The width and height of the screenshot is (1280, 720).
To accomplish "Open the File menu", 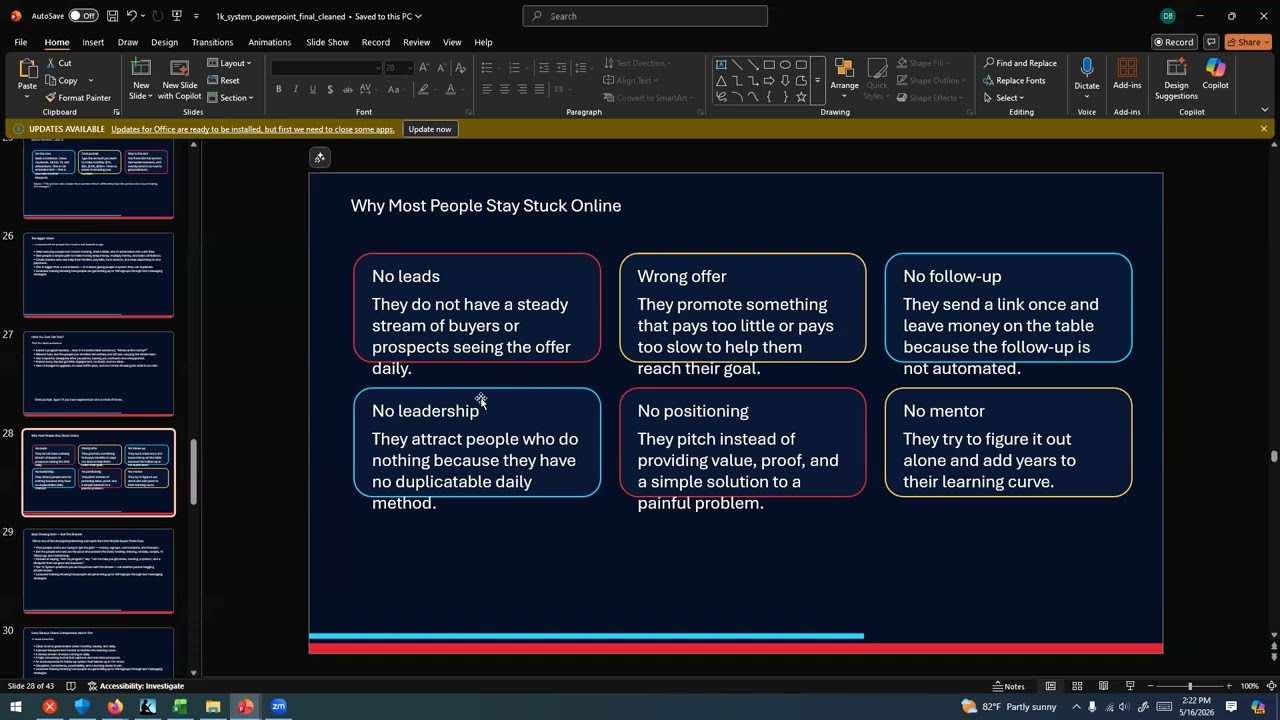I will click(x=21, y=42).
